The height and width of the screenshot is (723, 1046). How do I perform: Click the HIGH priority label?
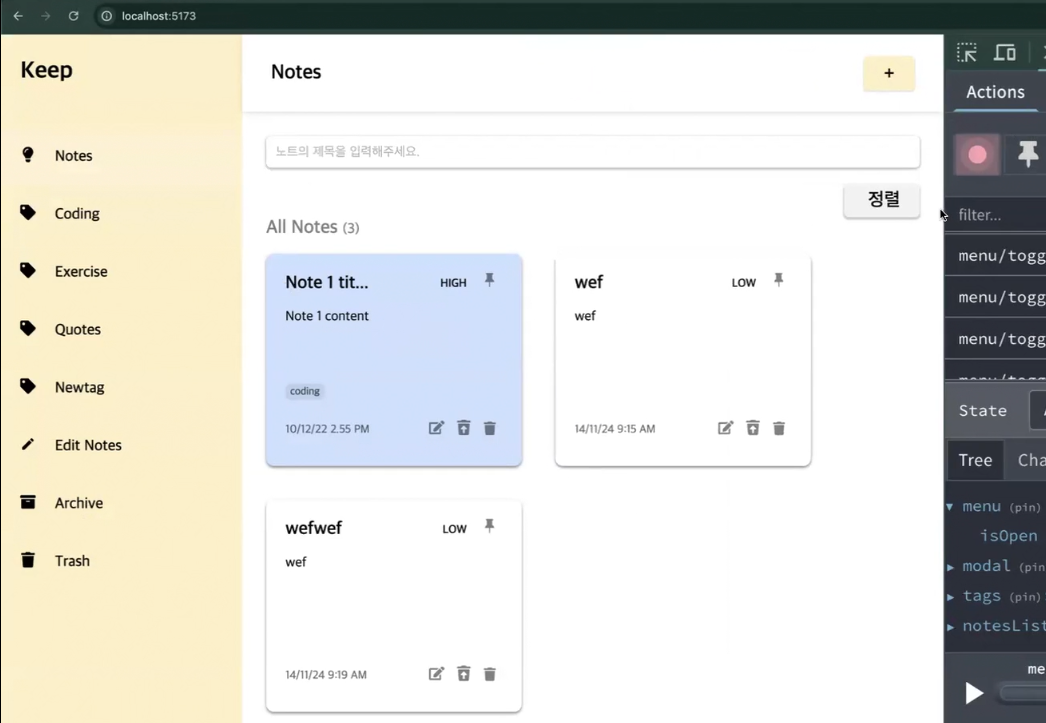(x=453, y=283)
